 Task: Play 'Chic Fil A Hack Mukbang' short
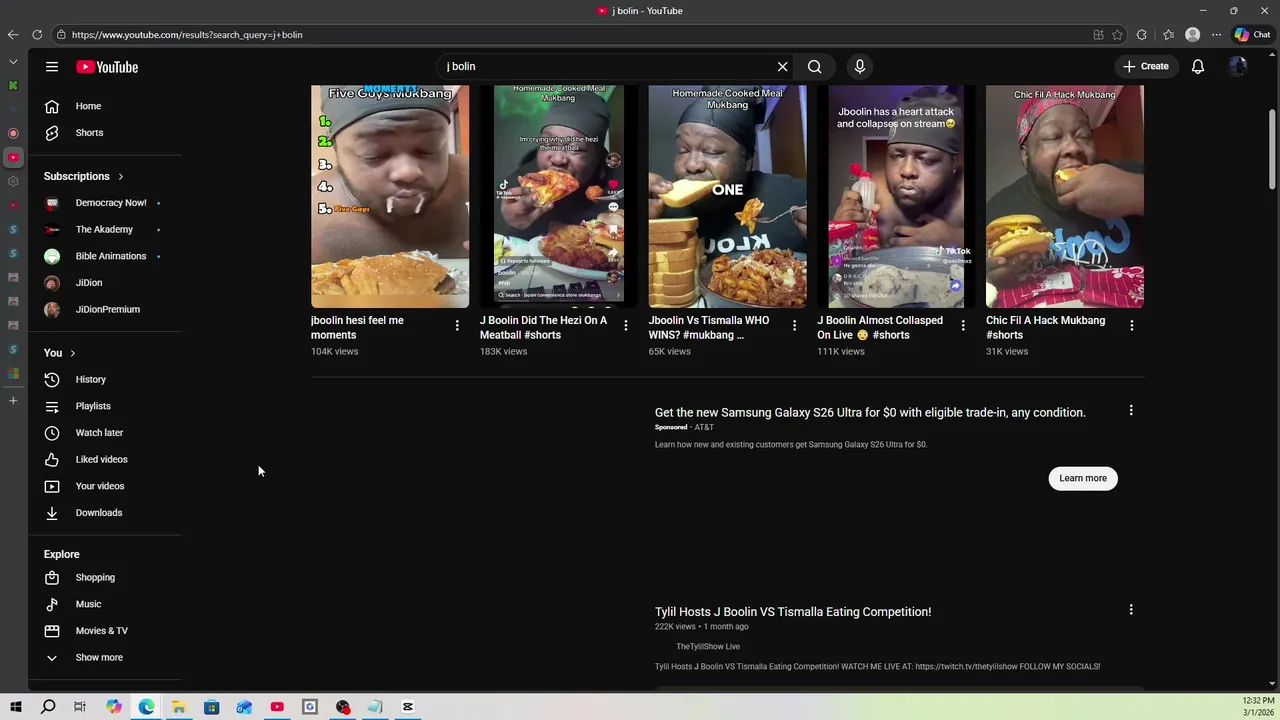[1065, 197]
